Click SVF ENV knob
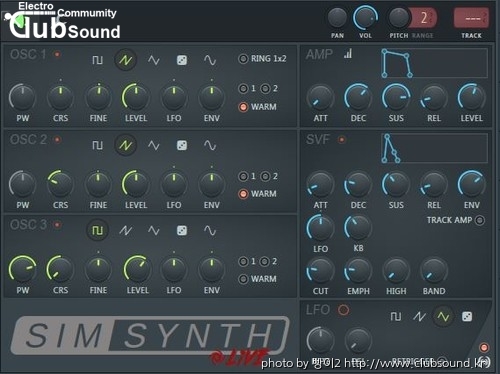 pos(471,184)
